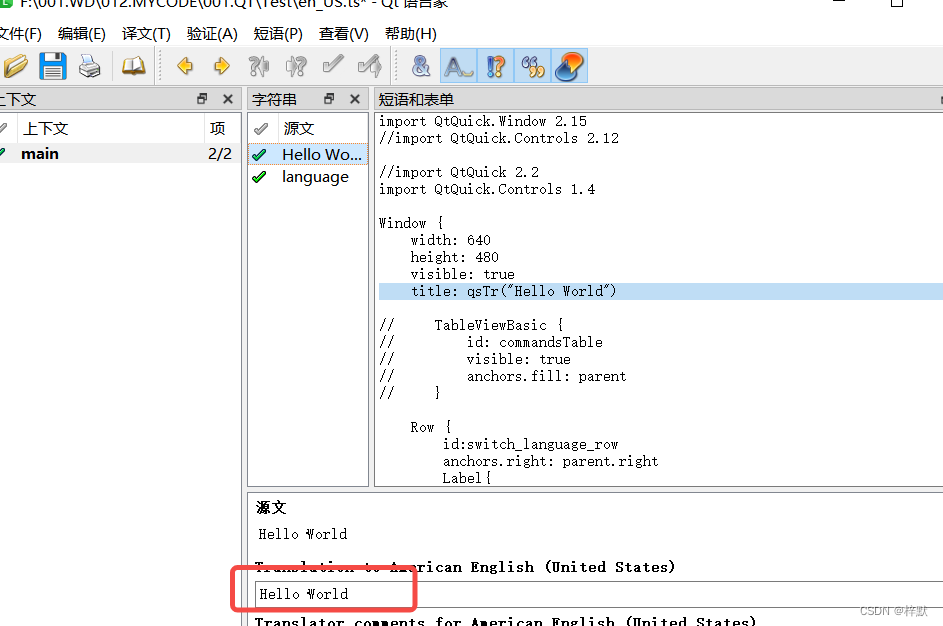The width and height of the screenshot is (943, 626).
Task: Select the main context row
Action: tap(120, 154)
